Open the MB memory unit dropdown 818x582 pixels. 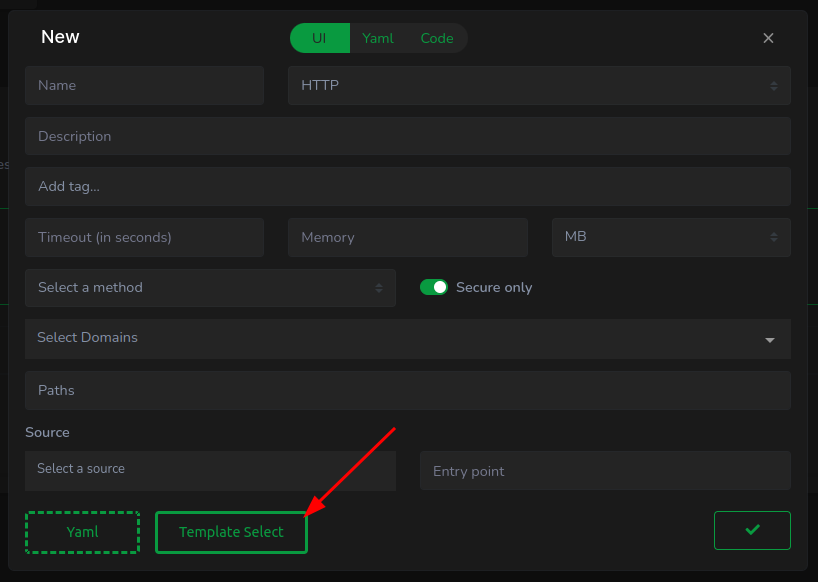tap(671, 237)
